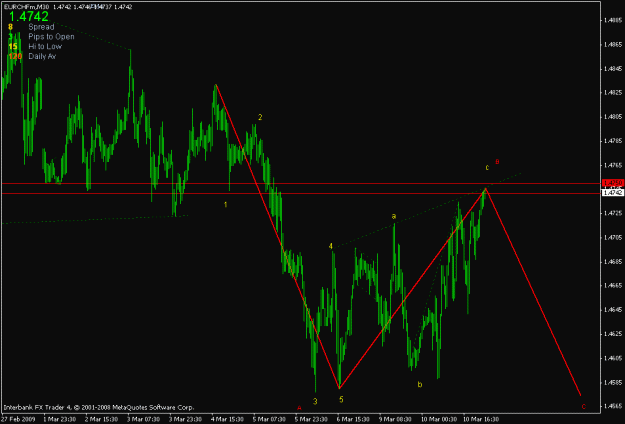Click the 2 Mar 15:30 time label
The width and height of the screenshot is (625, 424).
tap(101, 419)
